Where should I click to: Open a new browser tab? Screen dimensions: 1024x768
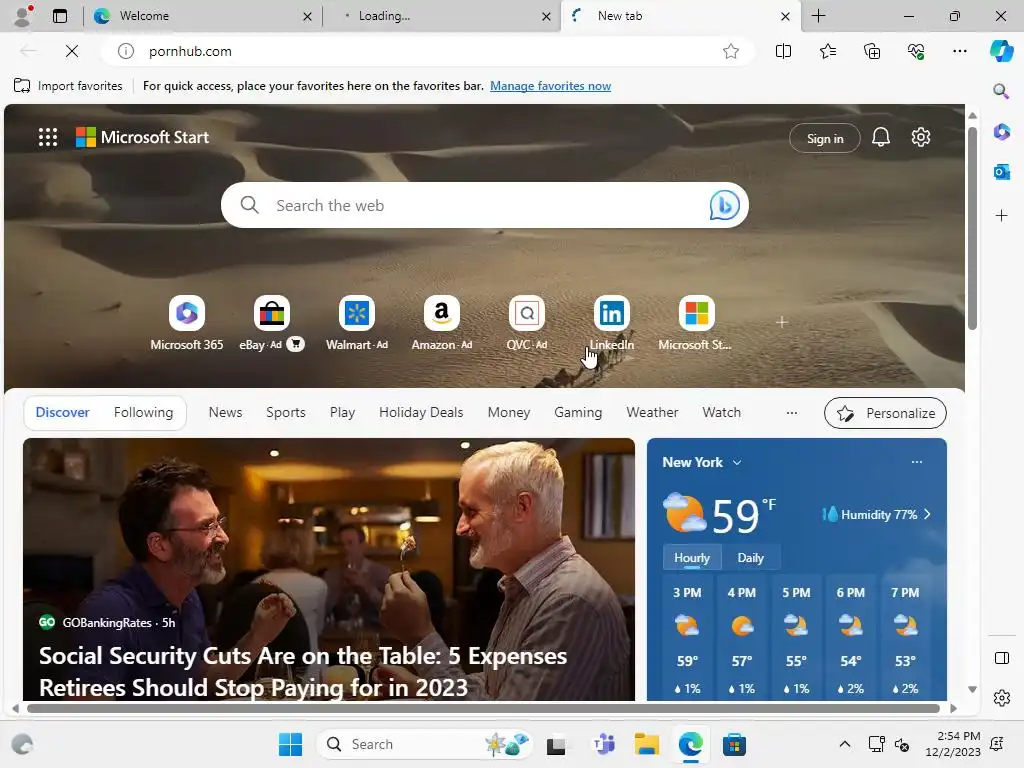pyautogui.click(x=818, y=16)
